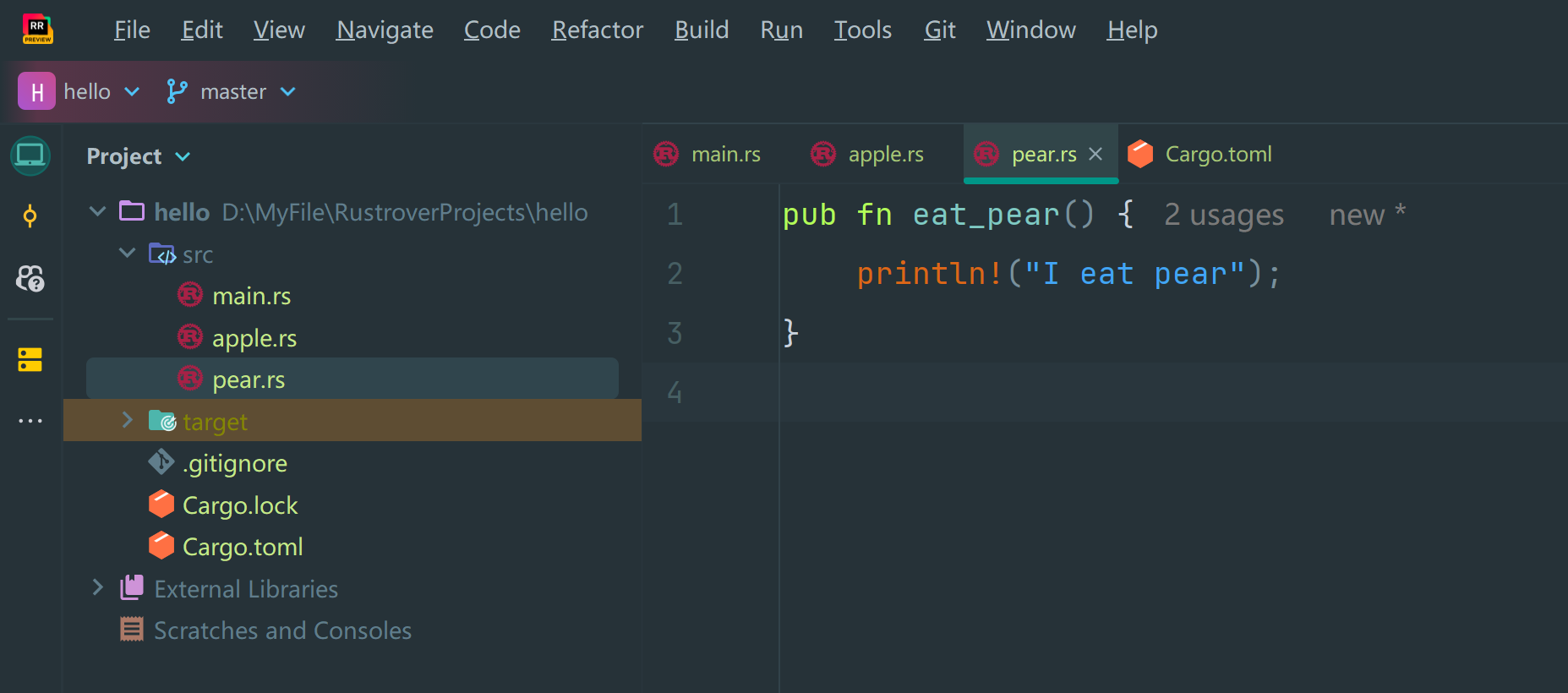This screenshot has height=693, width=1568.
Task: Click the External Libraries icon
Action: 132,587
